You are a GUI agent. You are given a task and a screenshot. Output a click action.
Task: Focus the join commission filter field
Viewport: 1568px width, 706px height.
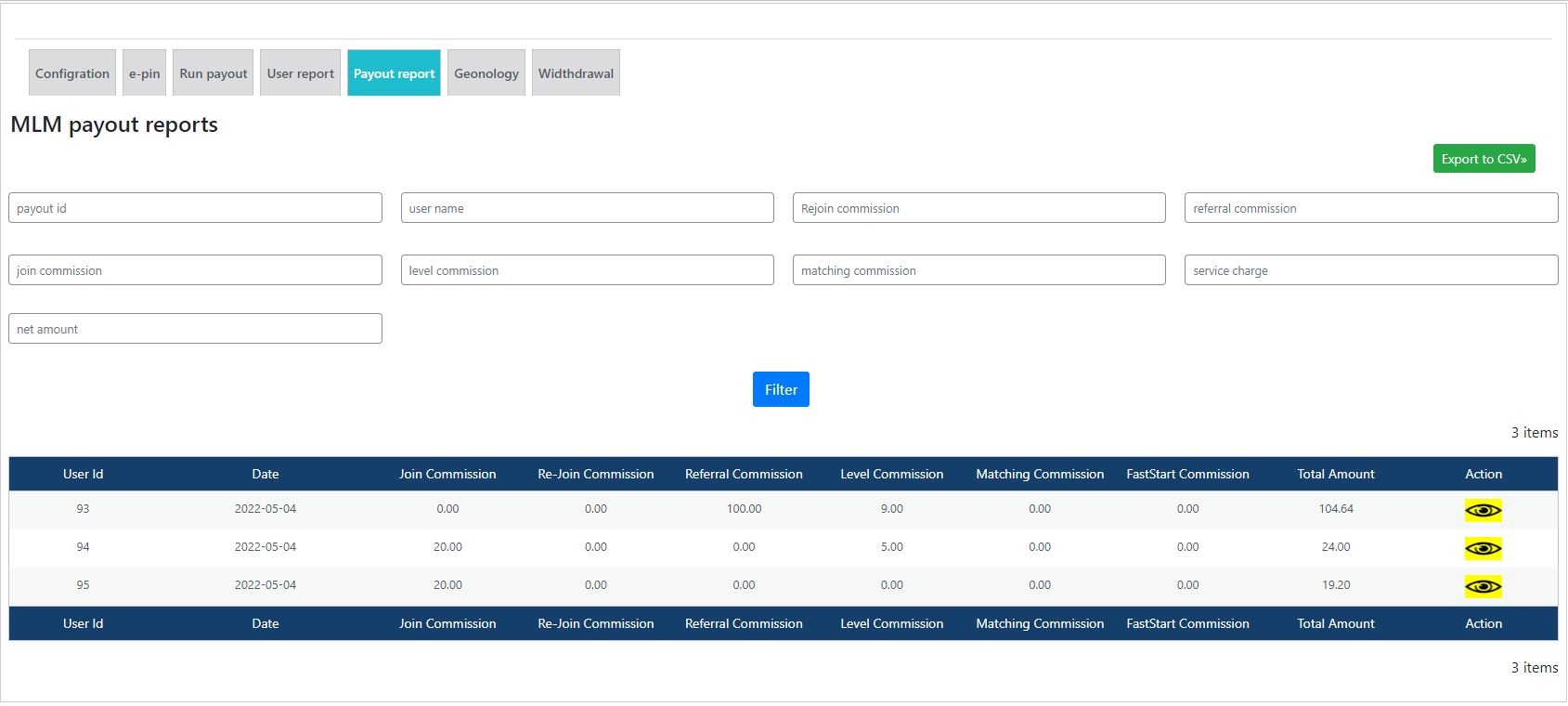[x=195, y=270]
